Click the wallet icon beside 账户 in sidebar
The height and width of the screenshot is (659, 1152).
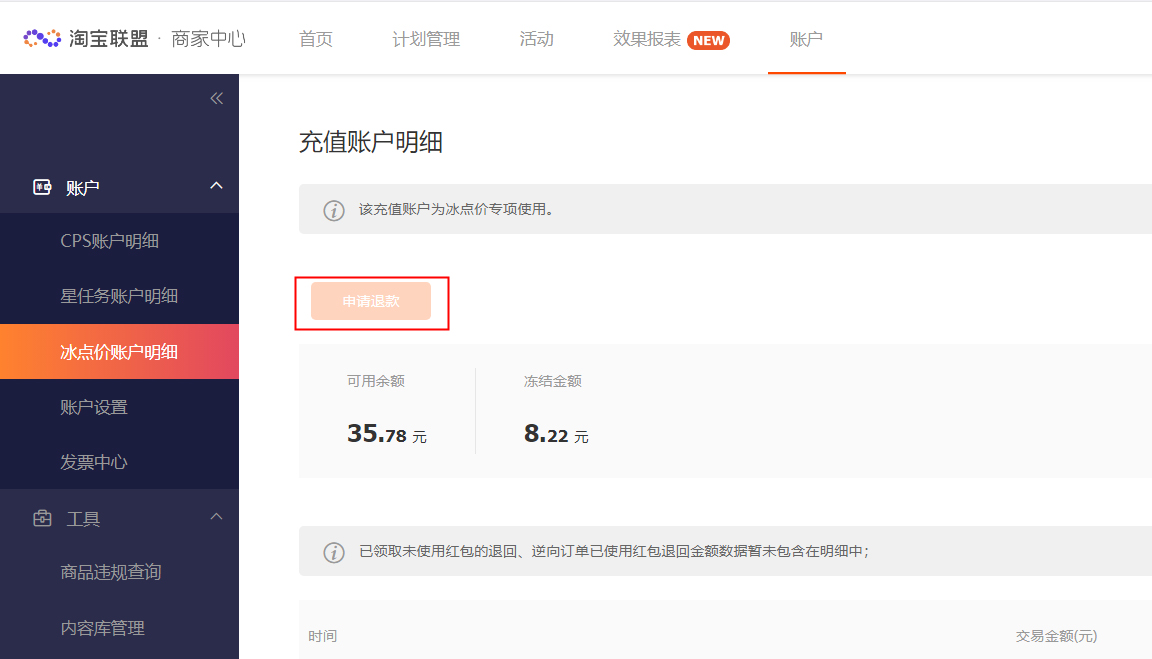coord(41,186)
